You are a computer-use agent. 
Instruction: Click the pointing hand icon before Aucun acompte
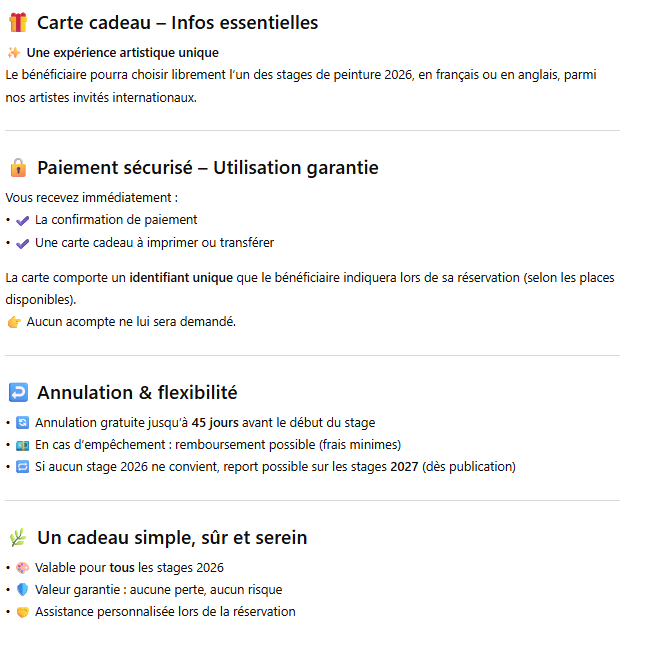pos(13,322)
